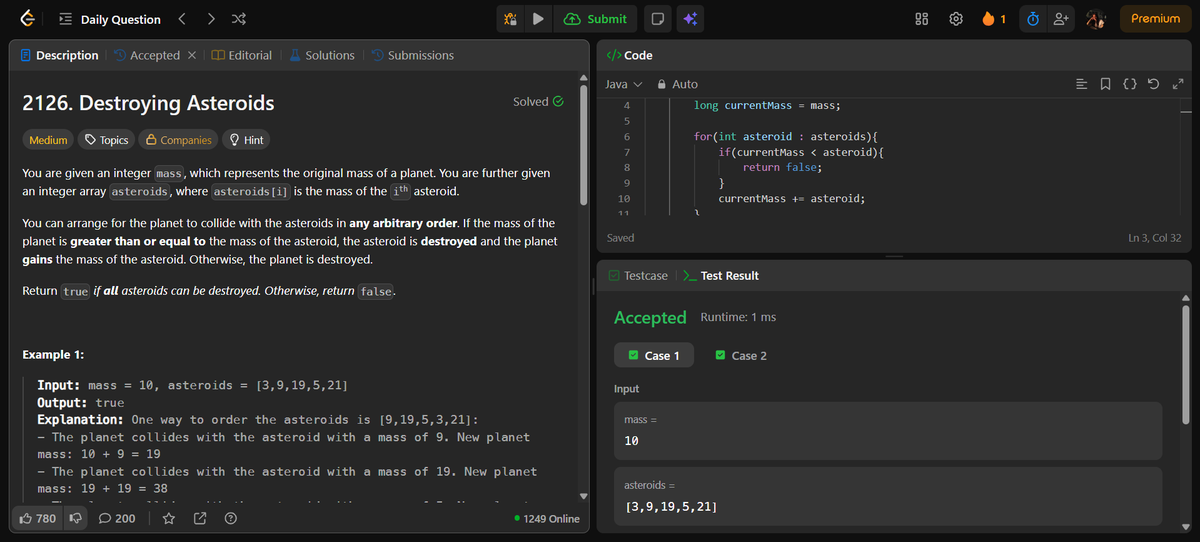Expand the Topics tag

pos(107,140)
